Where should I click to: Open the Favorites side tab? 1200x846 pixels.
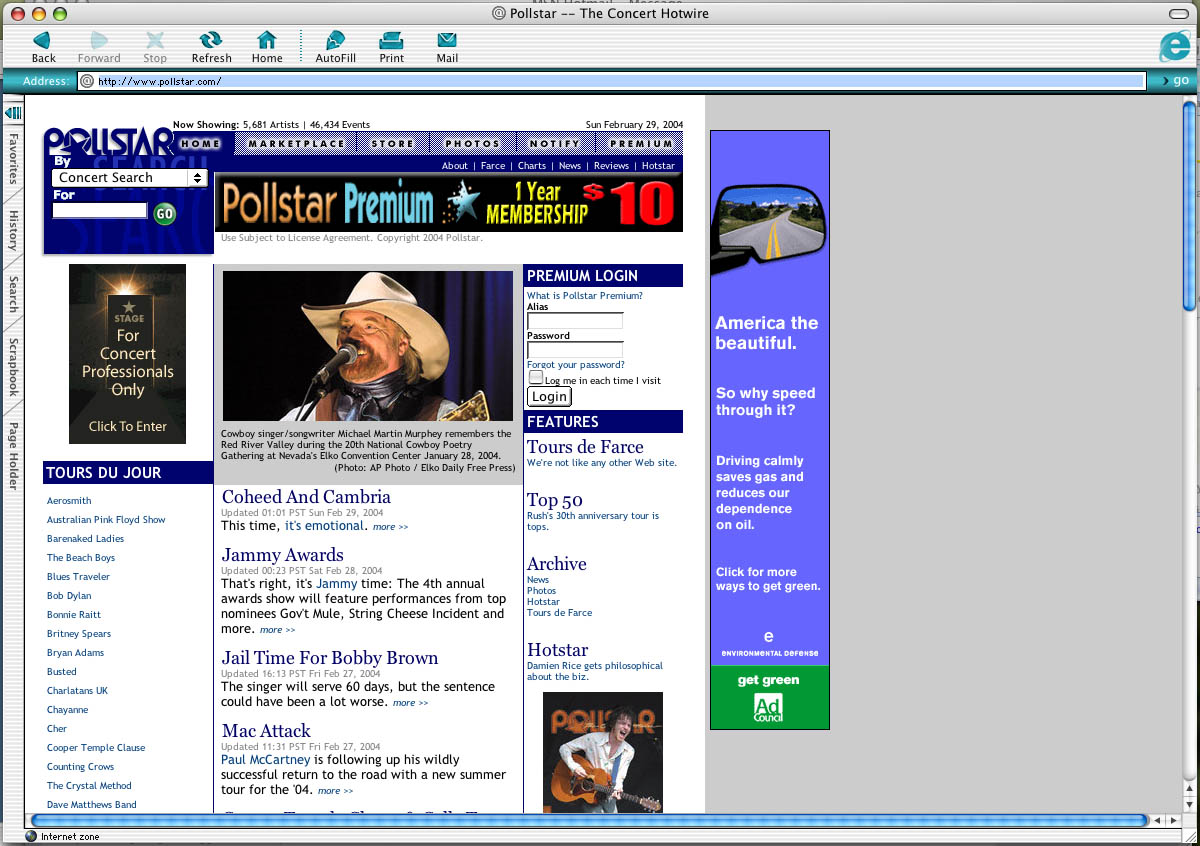pos(14,158)
